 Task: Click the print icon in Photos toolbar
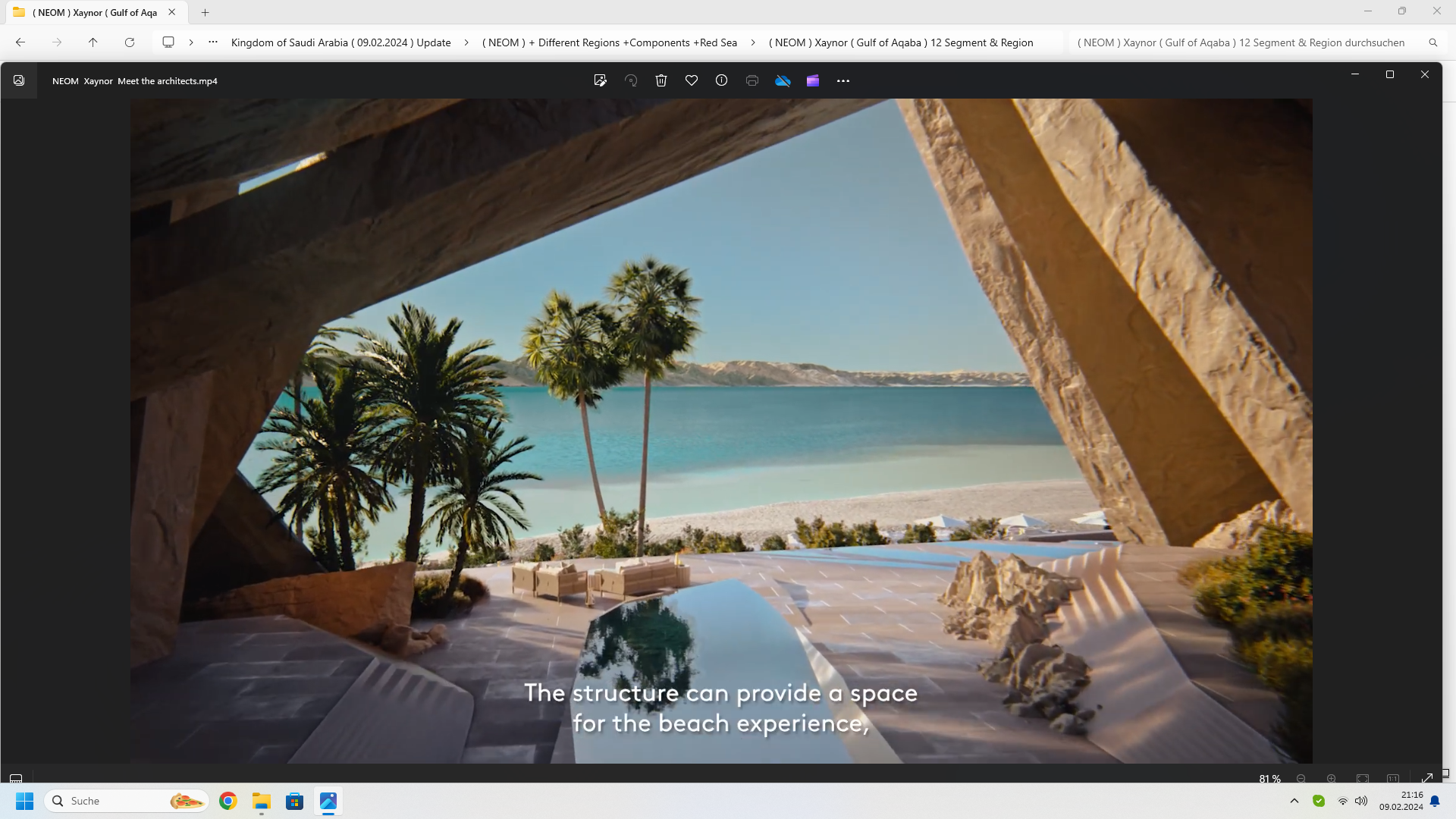(x=752, y=80)
